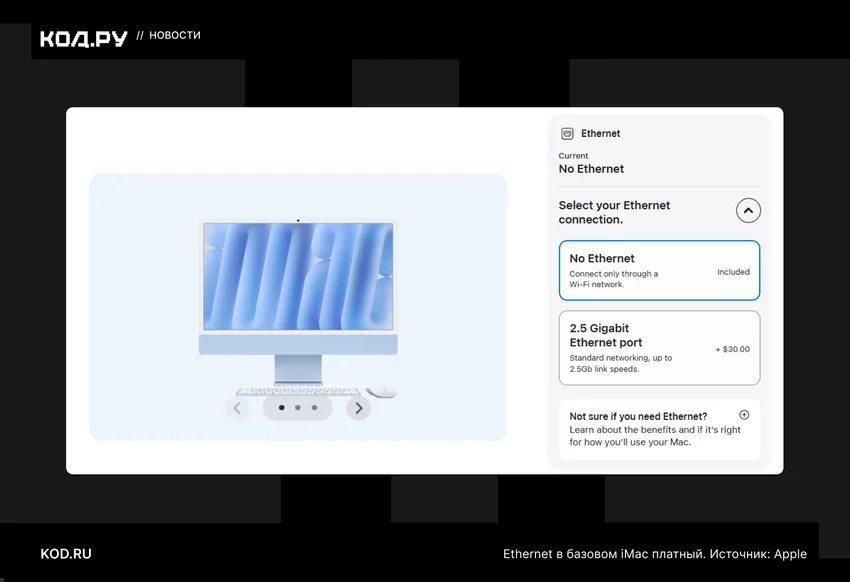Click the КОД.РУ logo
The height and width of the screenshot is (582, 850).
click(x=83, y=38)
